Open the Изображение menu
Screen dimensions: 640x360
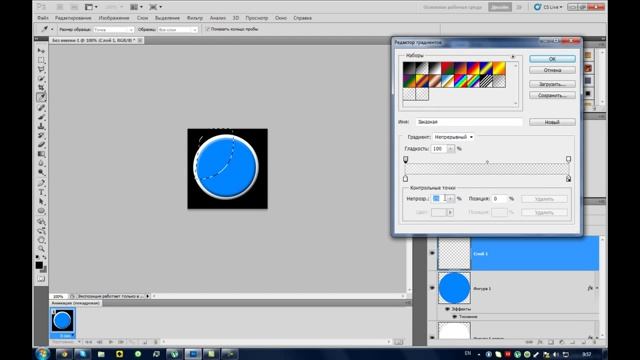point(114,18)
